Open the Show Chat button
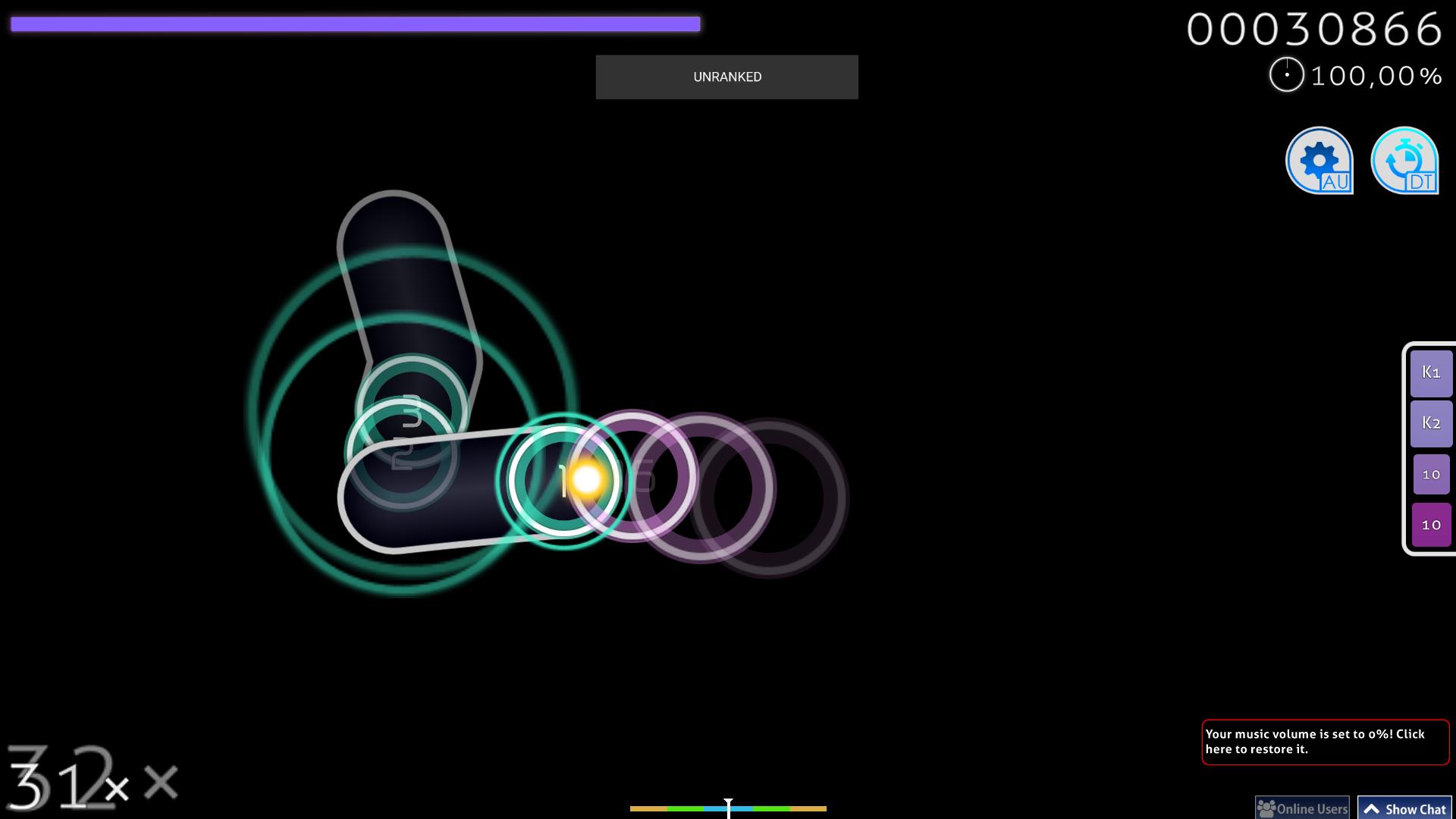 (1404, 808)
